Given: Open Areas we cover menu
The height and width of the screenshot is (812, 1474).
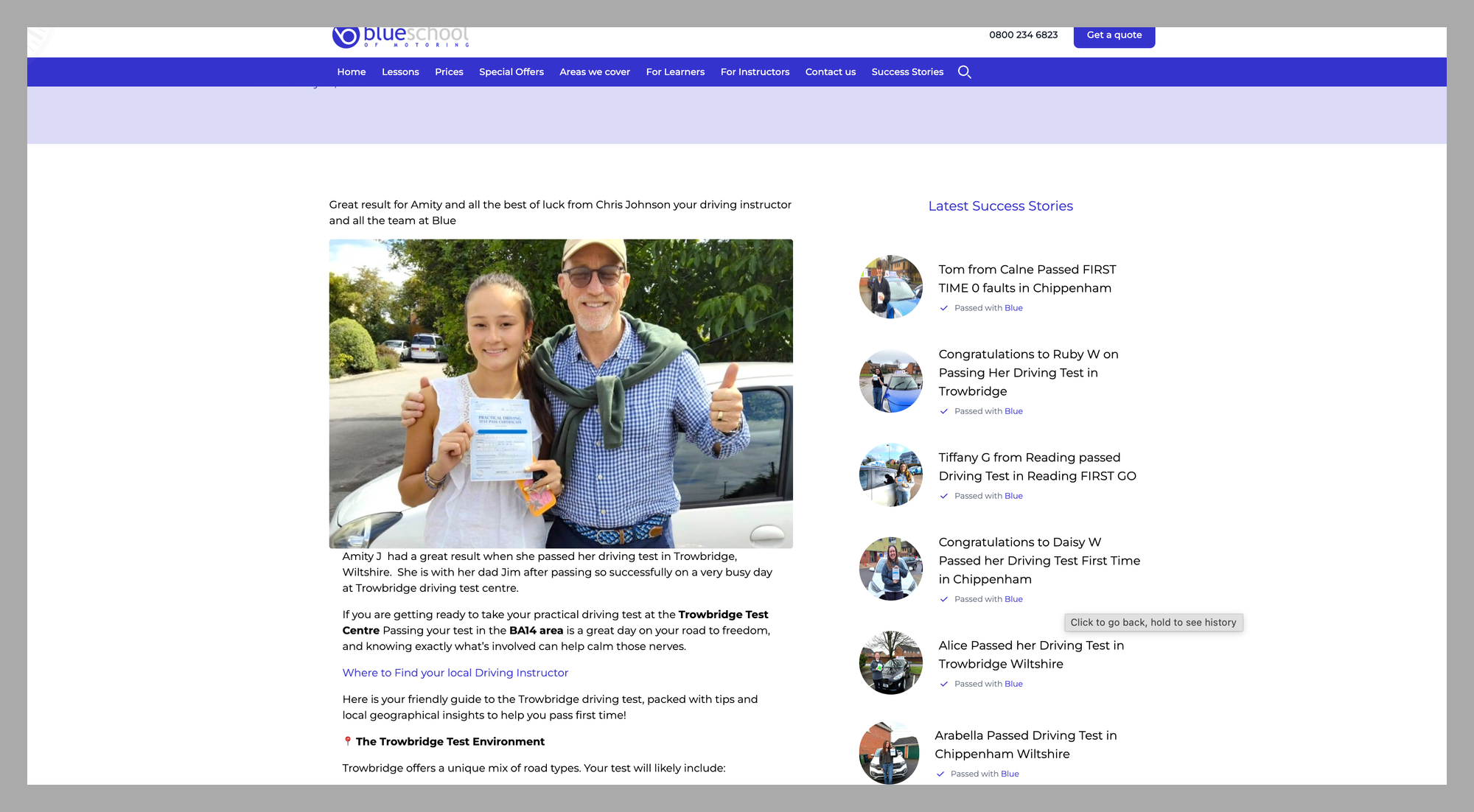Looking at the screenshot, I should click(x=595, y=72).
